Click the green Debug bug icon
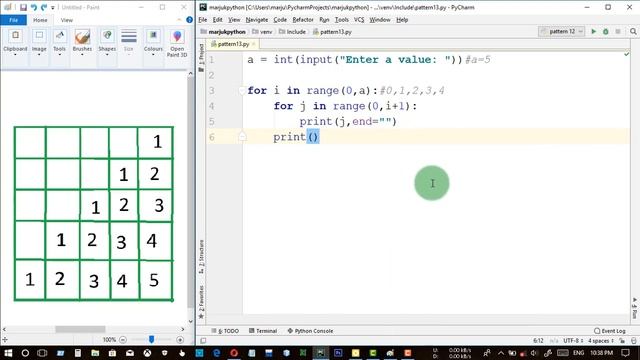 pos(606,31)
